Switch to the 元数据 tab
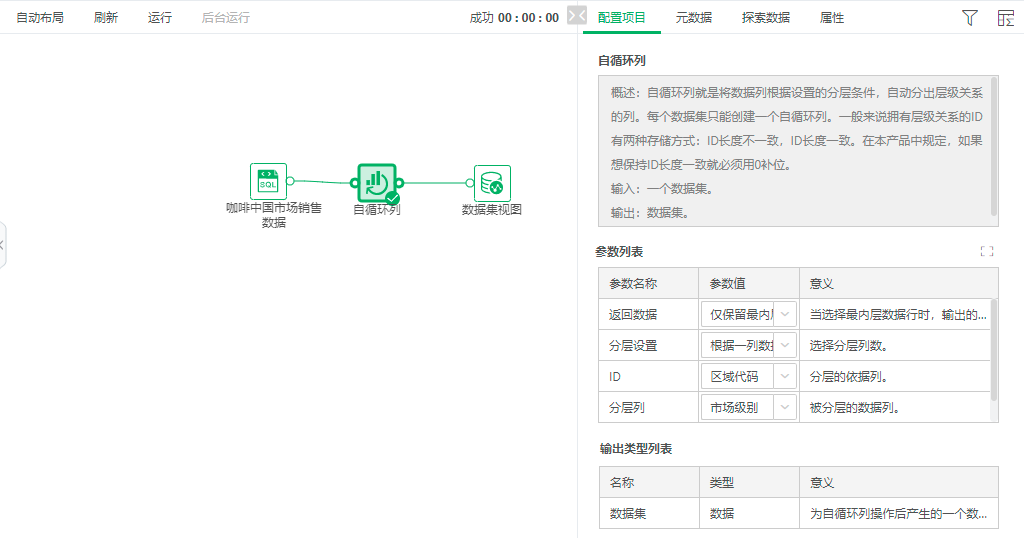 click(x=693, y=17)
